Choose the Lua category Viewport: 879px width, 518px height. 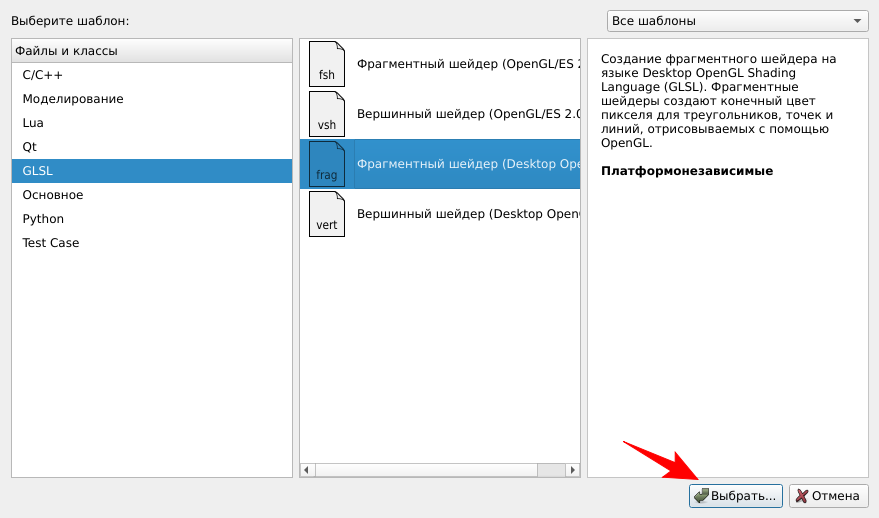point(33,123)
